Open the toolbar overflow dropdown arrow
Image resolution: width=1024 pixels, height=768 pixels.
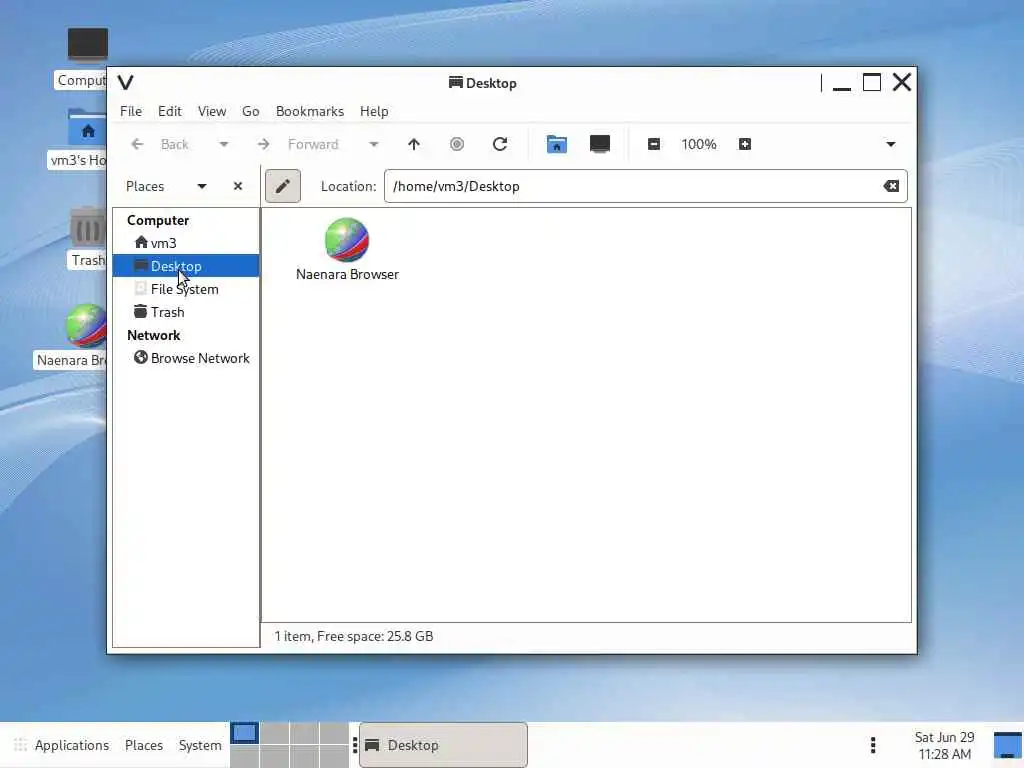(891, 144)
